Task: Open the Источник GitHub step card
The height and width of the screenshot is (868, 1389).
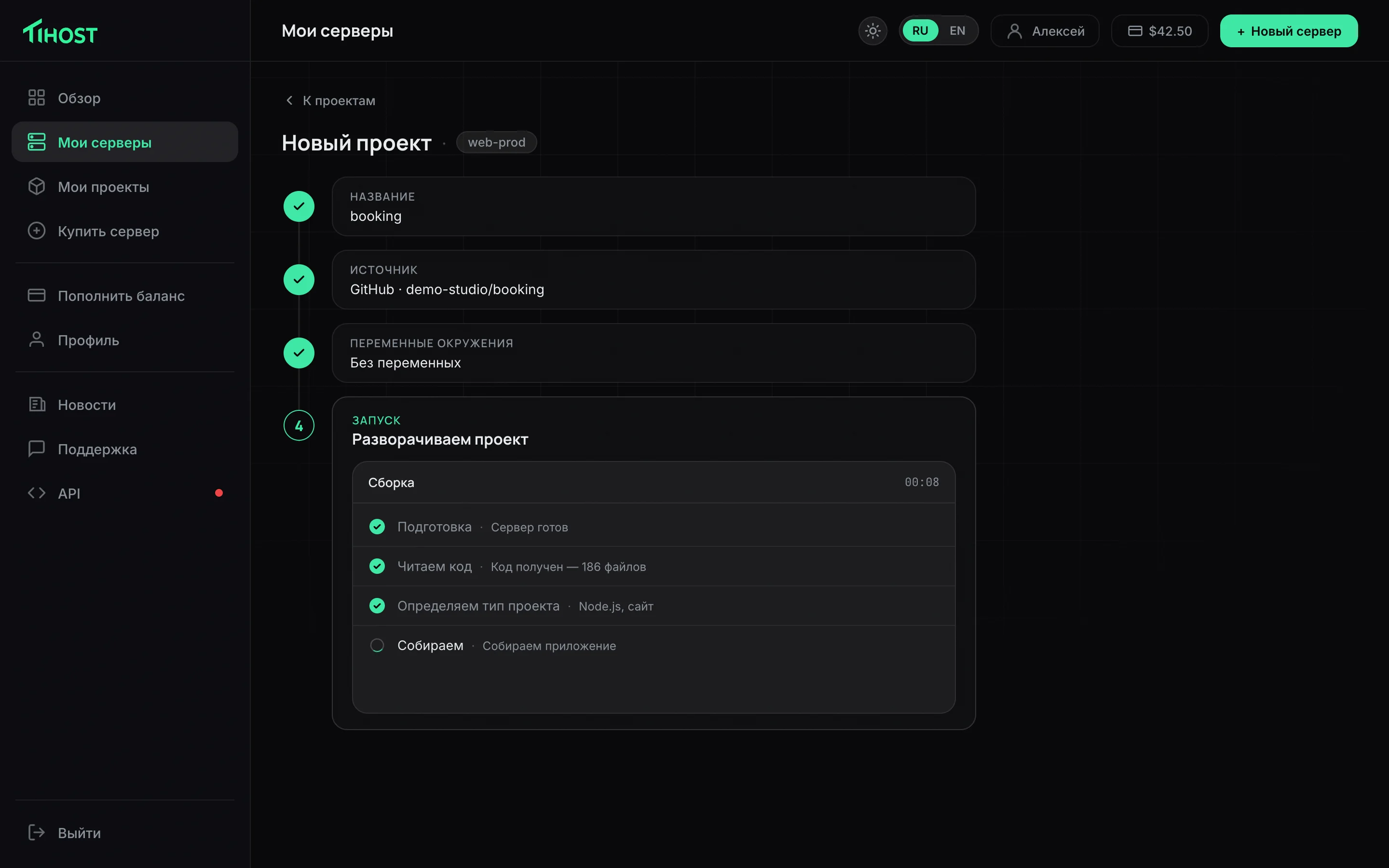Action: coord(654,280)
